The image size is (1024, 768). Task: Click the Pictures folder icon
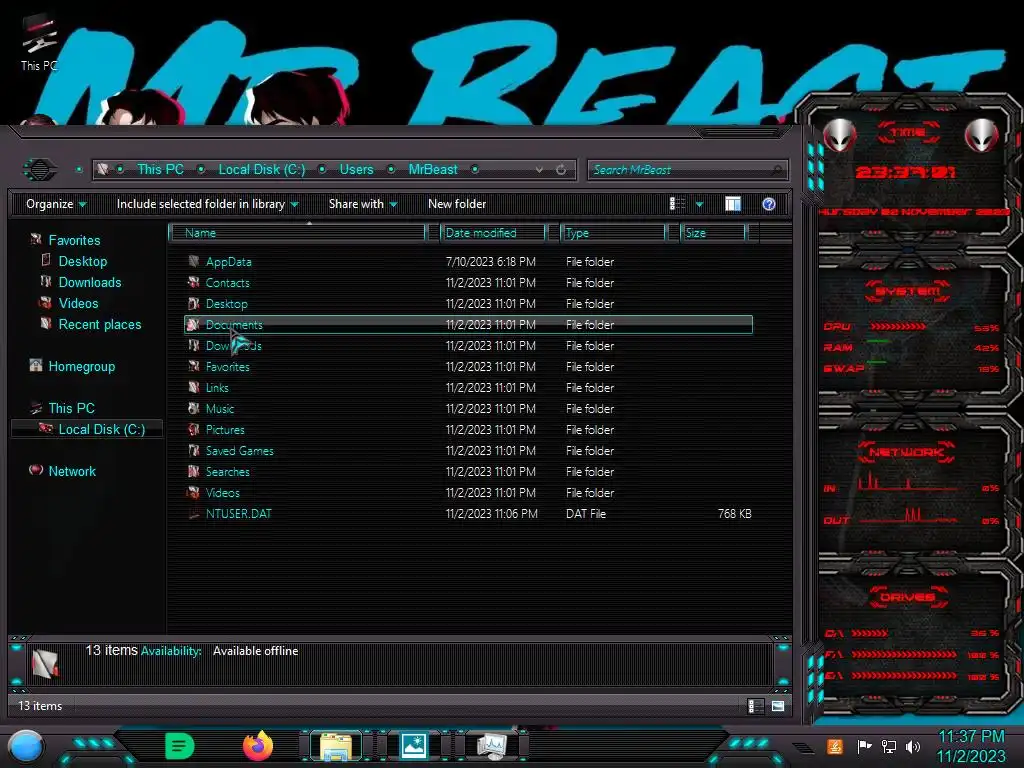193,430
